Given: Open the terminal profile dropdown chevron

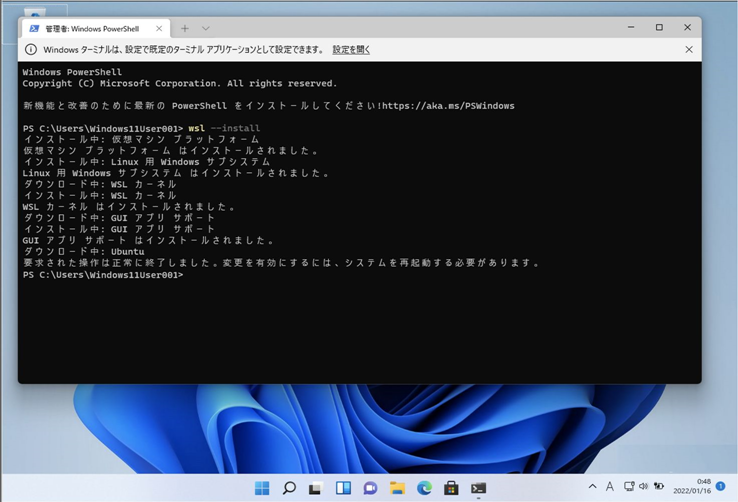Looking at the screenshot, I should point(206,29).
